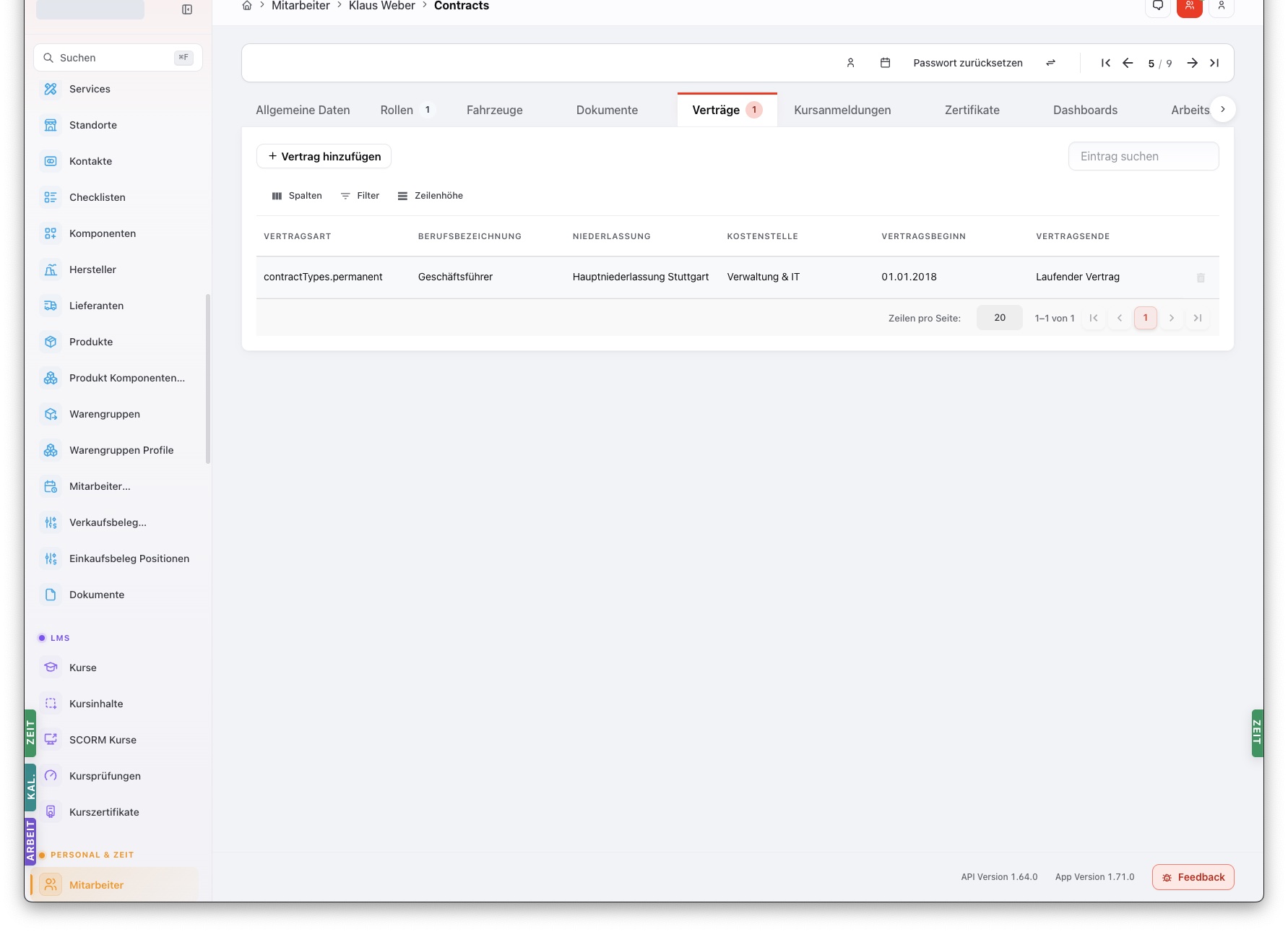Open the green ZEIT side tab on right edge
The height and width of the screenshot is (932, 1288).
[1257, 733]
